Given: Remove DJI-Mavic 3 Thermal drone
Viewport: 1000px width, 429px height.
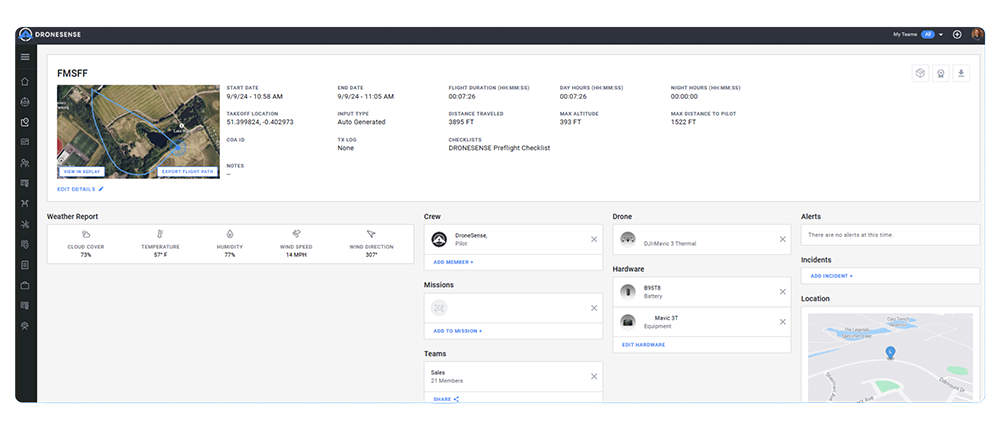Looking at the screenshot, I should coord(782,239).
